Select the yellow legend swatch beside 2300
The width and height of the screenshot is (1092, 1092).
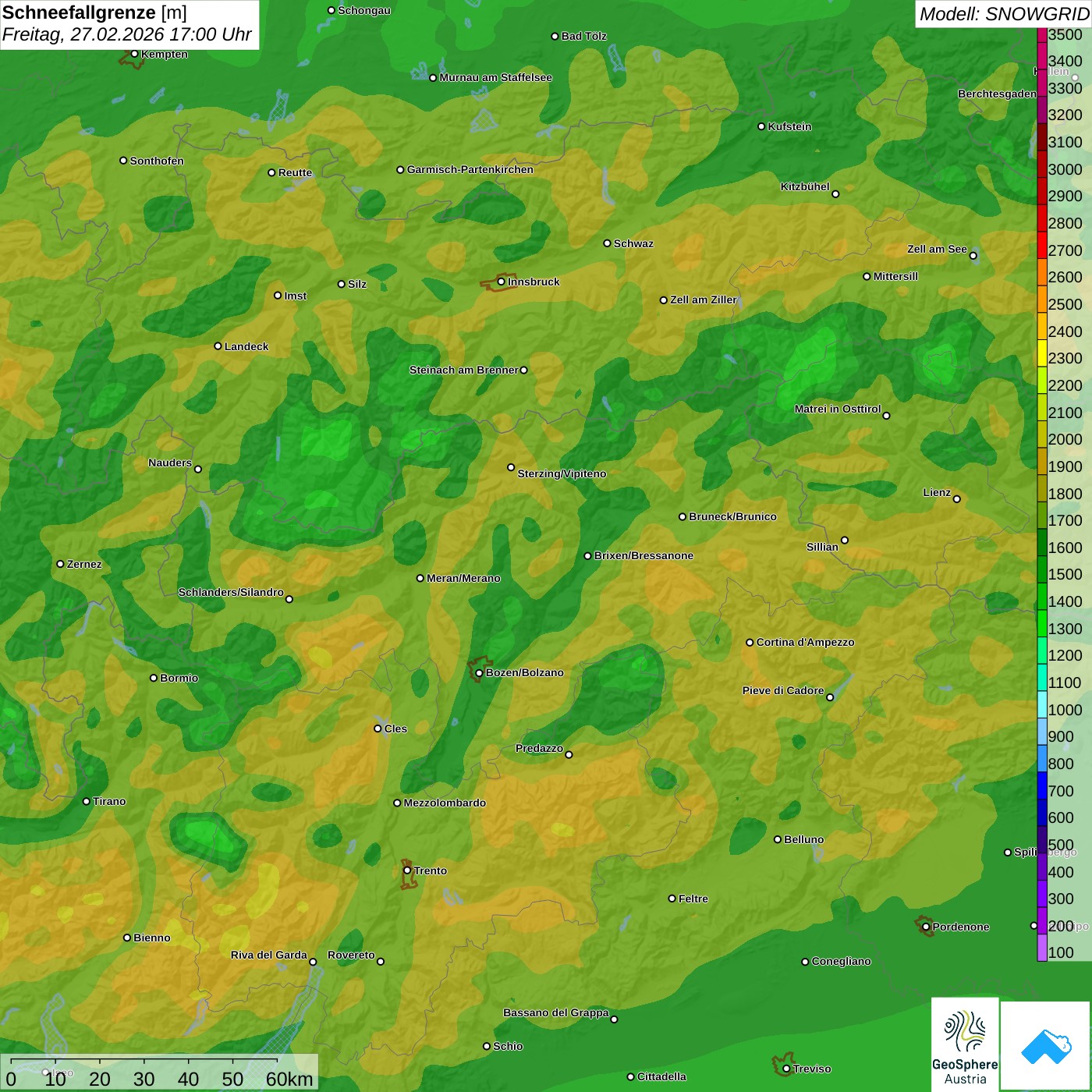pyautogui.click(x=1042, y=353)
